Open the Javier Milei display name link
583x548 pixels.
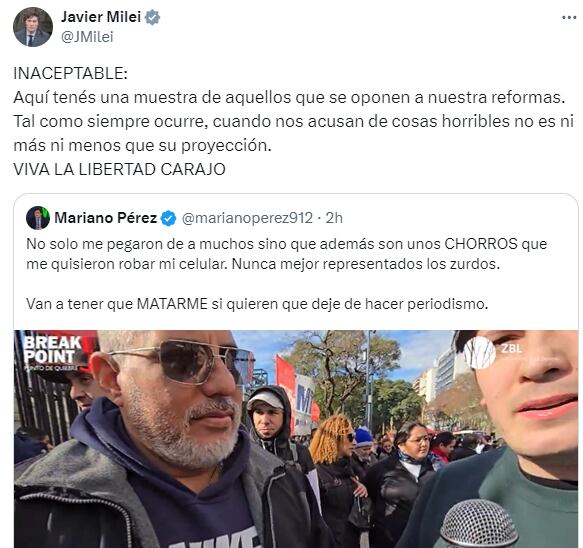coord(101,17)
